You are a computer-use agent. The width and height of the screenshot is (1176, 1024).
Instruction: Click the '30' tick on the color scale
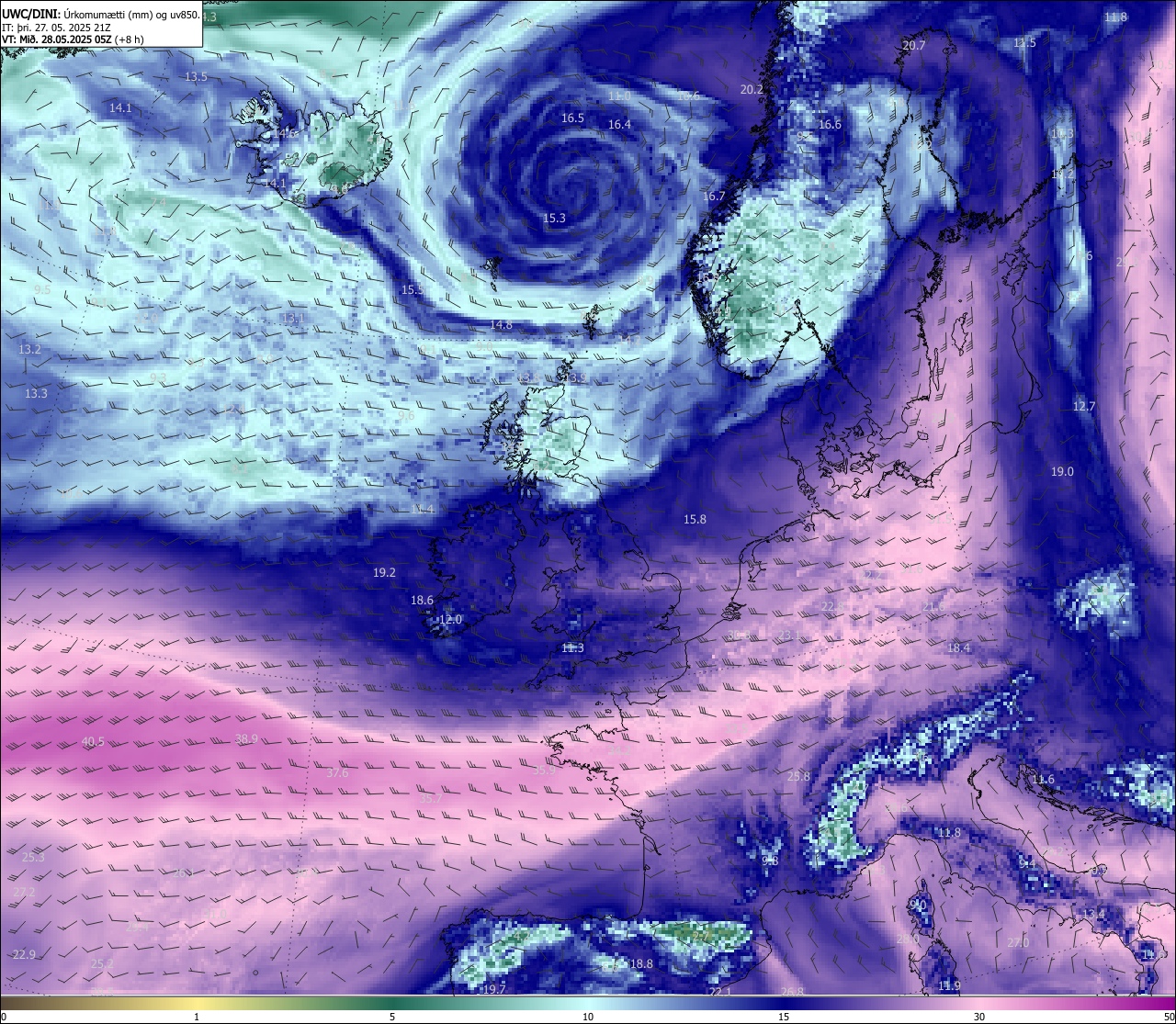pyautogui.click(x=979, y=1017)
